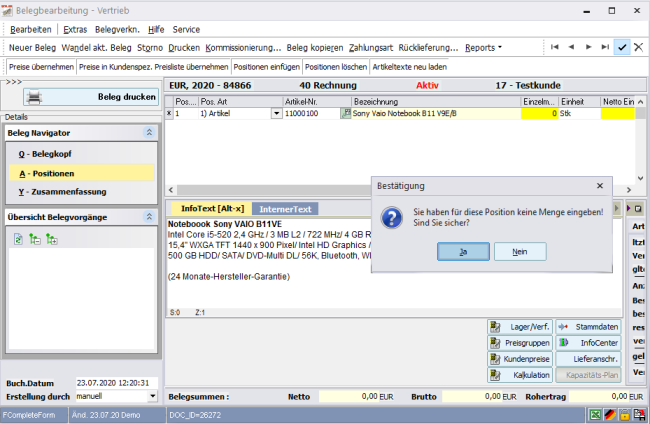Click the German flag icon in status bar

tap(609, 414)
